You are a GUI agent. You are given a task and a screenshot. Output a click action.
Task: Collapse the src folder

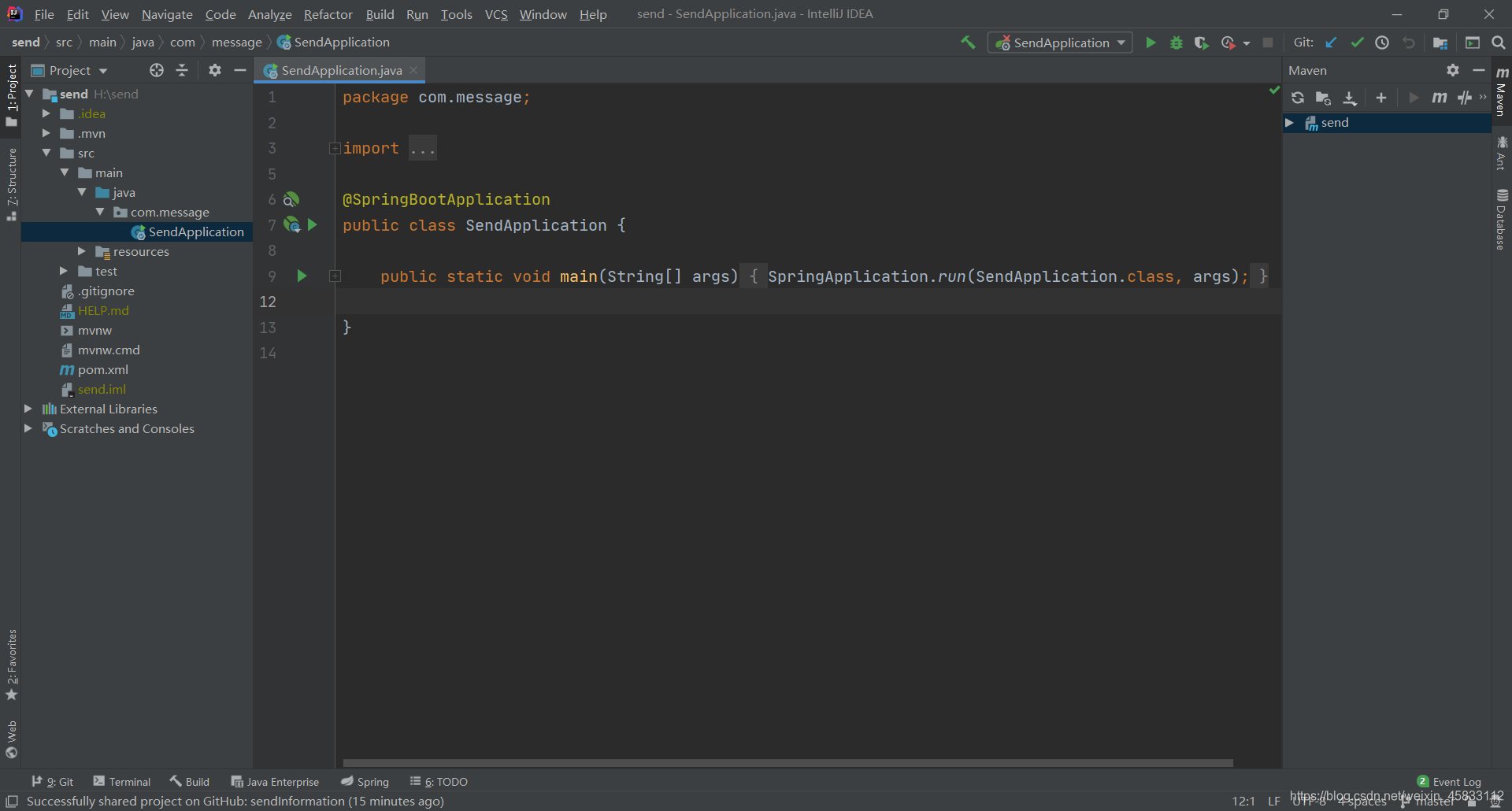click(46, 153)
